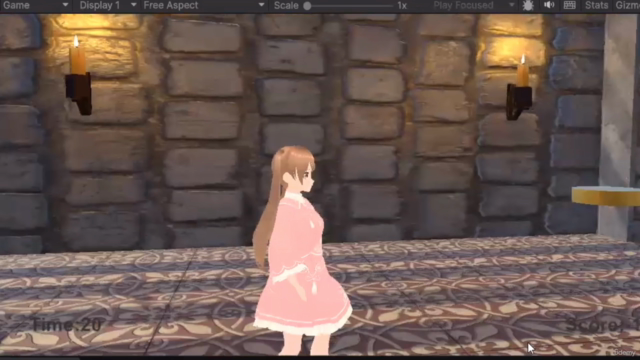Viewport: 640px width, 360px height.
Task: Open the Free Aspect resolution dropdown
Action: [x=204, y=5]
